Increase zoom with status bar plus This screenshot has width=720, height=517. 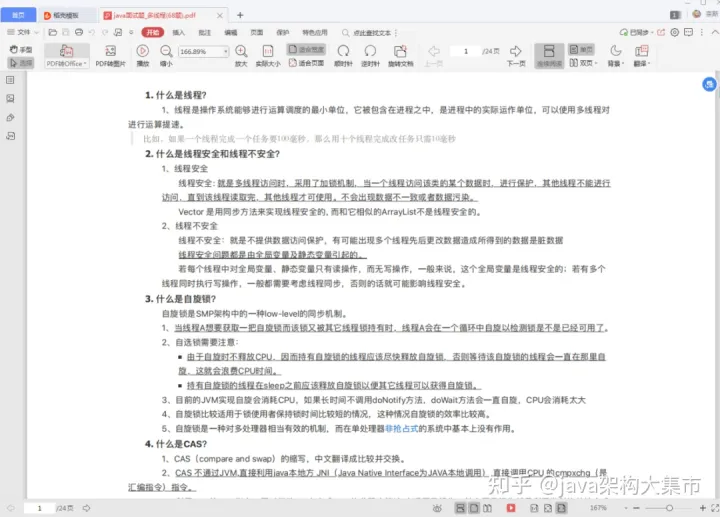[703, 508]
